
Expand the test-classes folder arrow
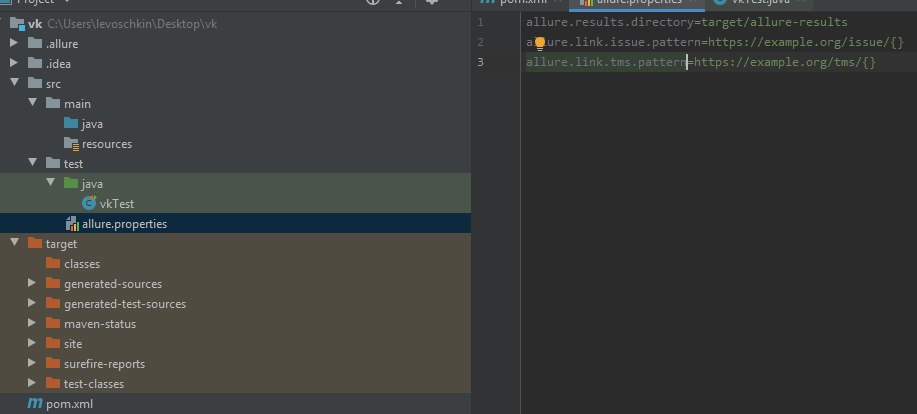pyautogui.click(x=32, y=383)
